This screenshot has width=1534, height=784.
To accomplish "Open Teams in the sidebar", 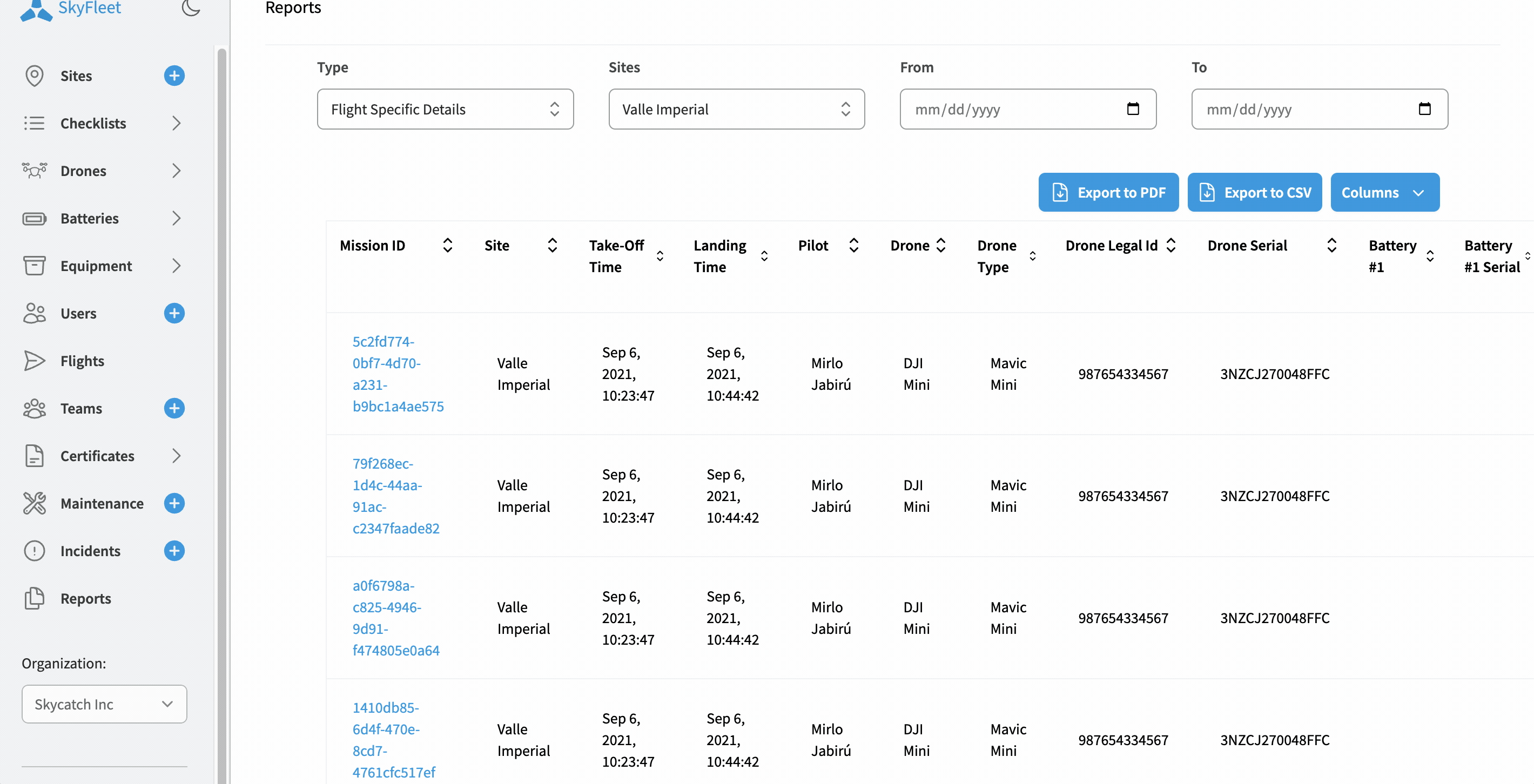I will [81, 408].
